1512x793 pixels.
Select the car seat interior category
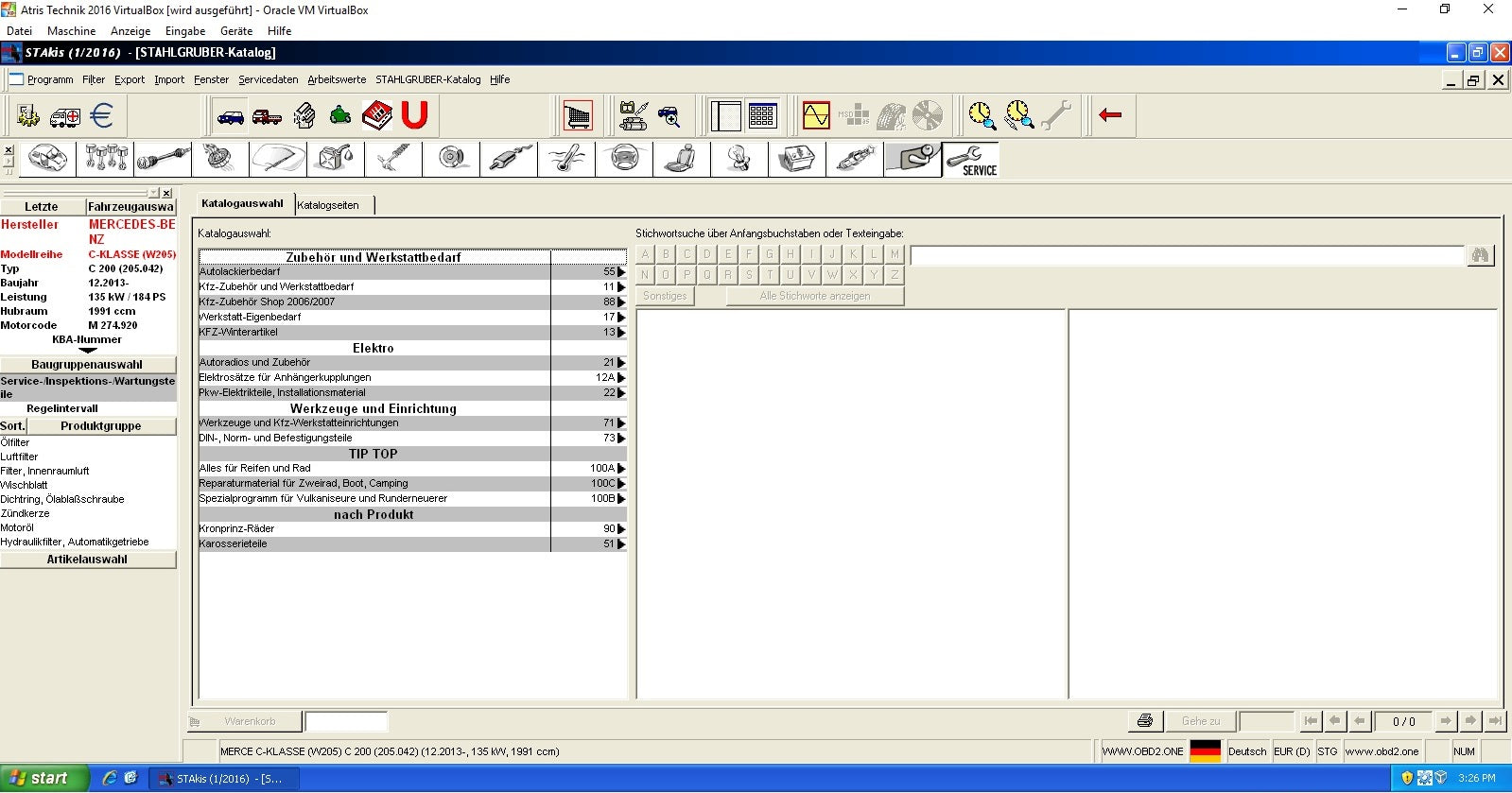pyautogui.click(x=681, y=159)
